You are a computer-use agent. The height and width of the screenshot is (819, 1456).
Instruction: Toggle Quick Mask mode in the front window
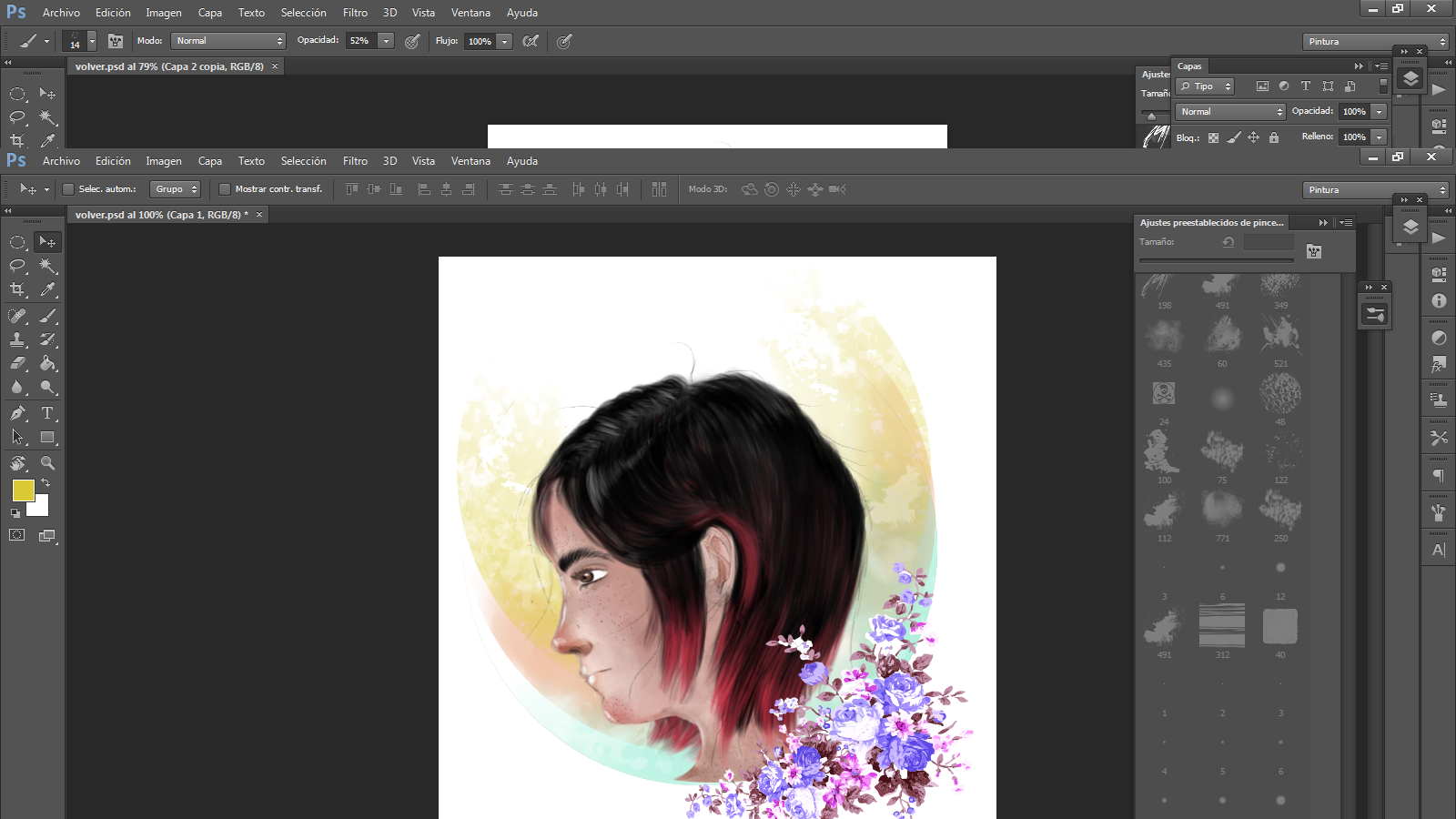[x=17, y=535]
